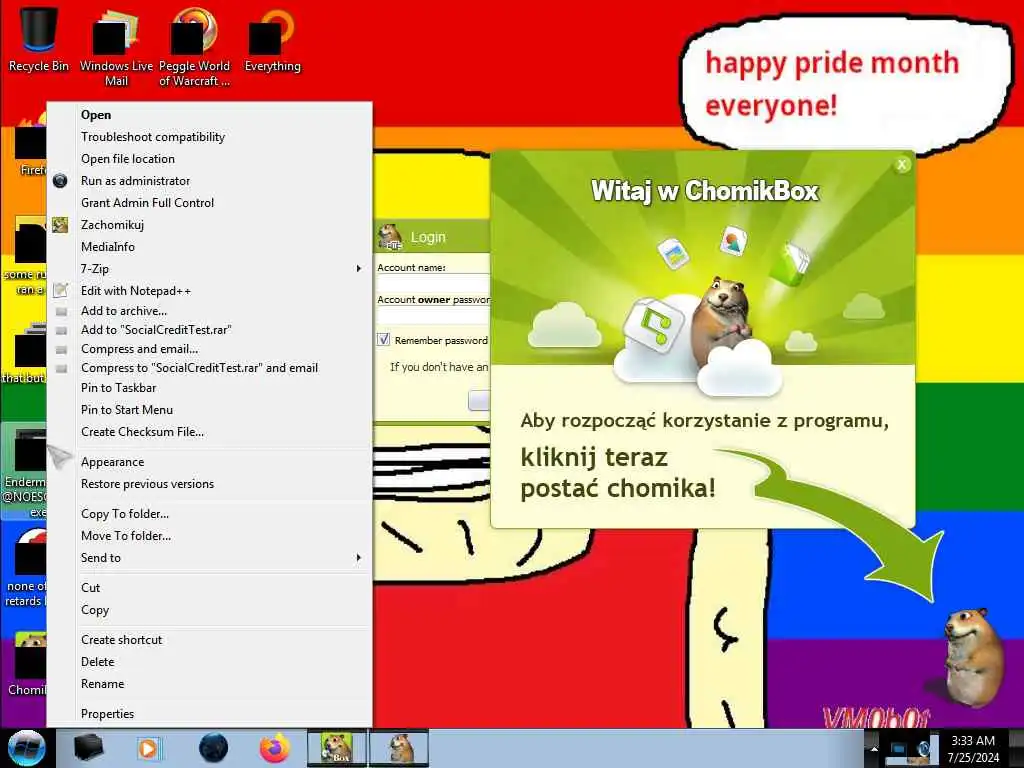Screen dimensions: 1024x768
Task: Open the dark globe taskbar icon
Action: 213,748
